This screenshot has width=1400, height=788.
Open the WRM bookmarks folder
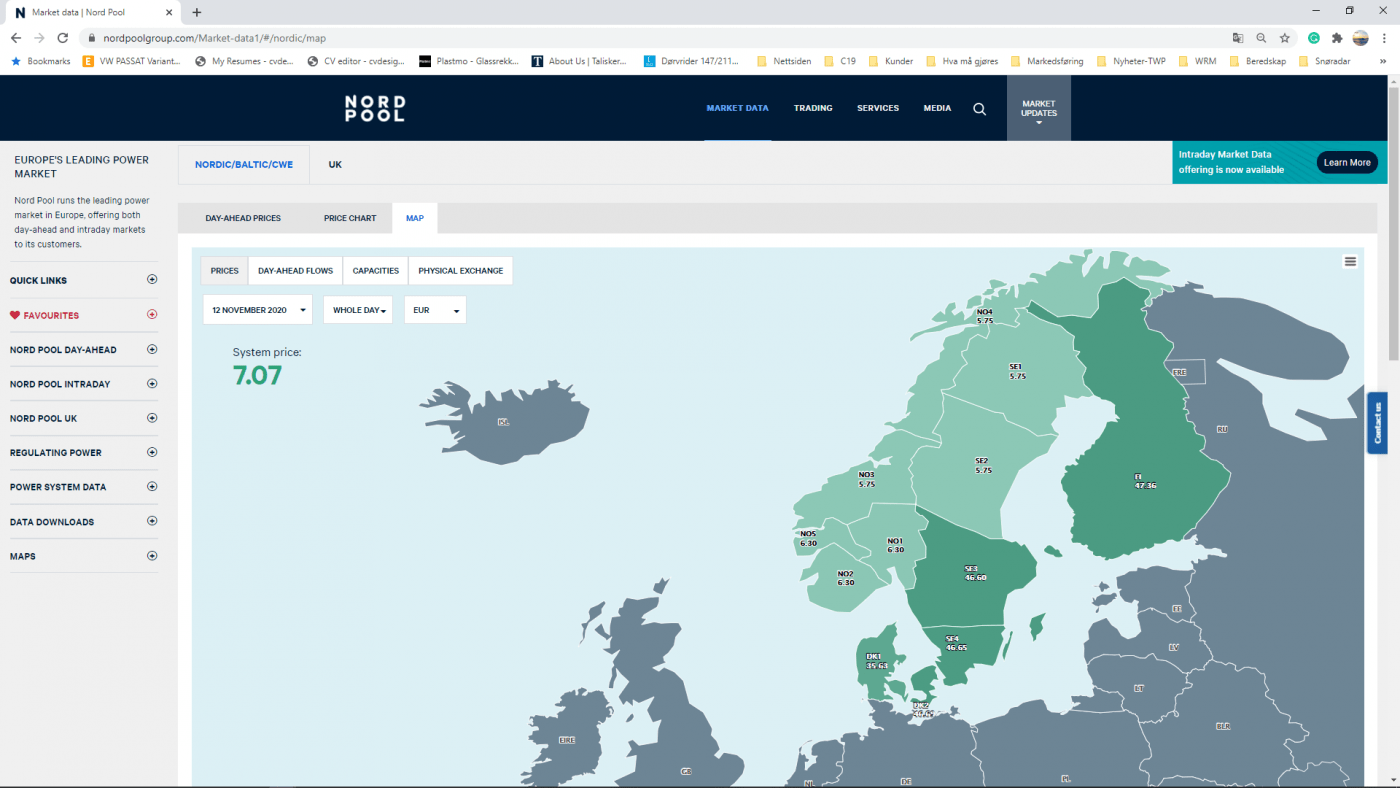click(1198, 61)
